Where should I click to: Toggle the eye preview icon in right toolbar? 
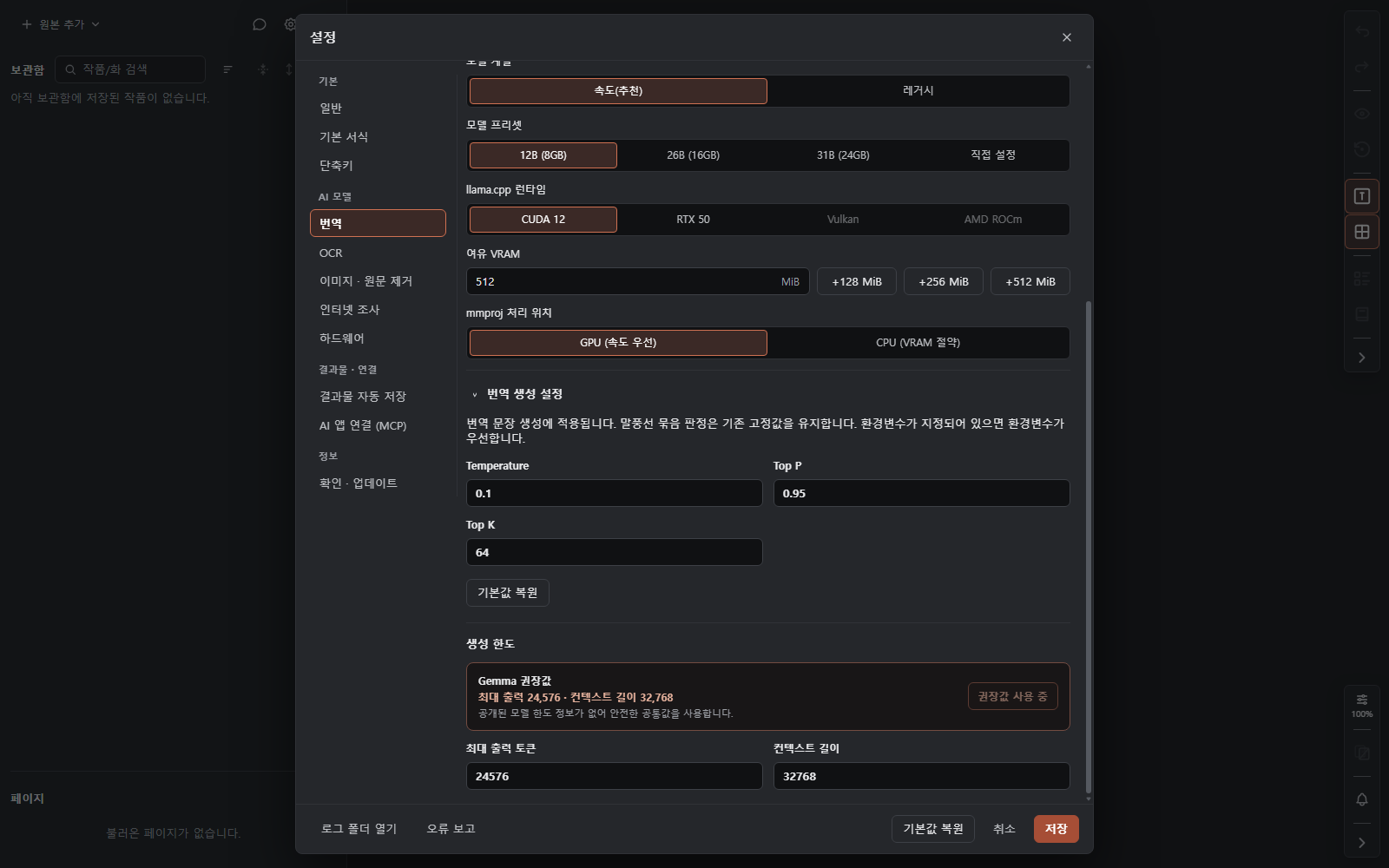[x=1362, y=114]
